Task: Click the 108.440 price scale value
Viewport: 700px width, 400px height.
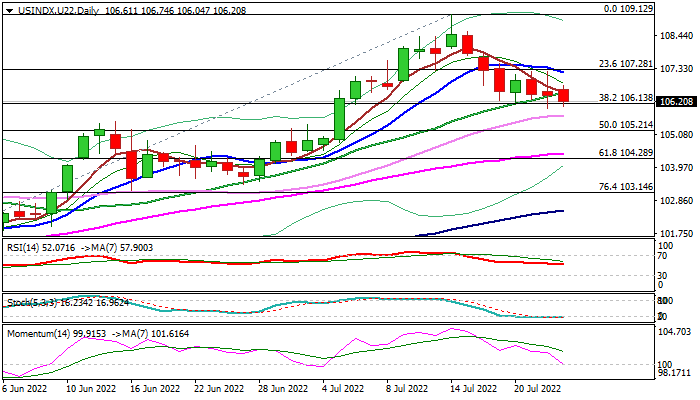Action: (676, 36)
